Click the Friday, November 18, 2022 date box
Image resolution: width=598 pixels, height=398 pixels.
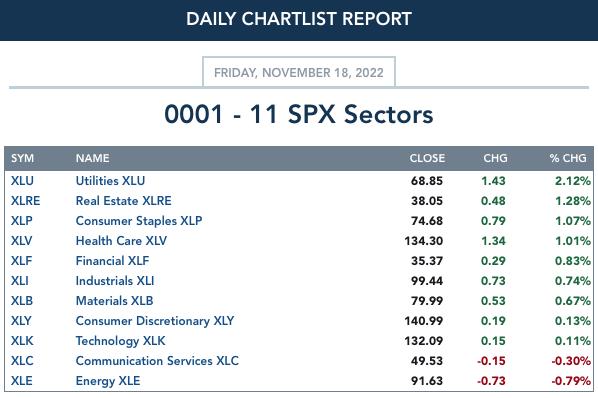(299, 72)
